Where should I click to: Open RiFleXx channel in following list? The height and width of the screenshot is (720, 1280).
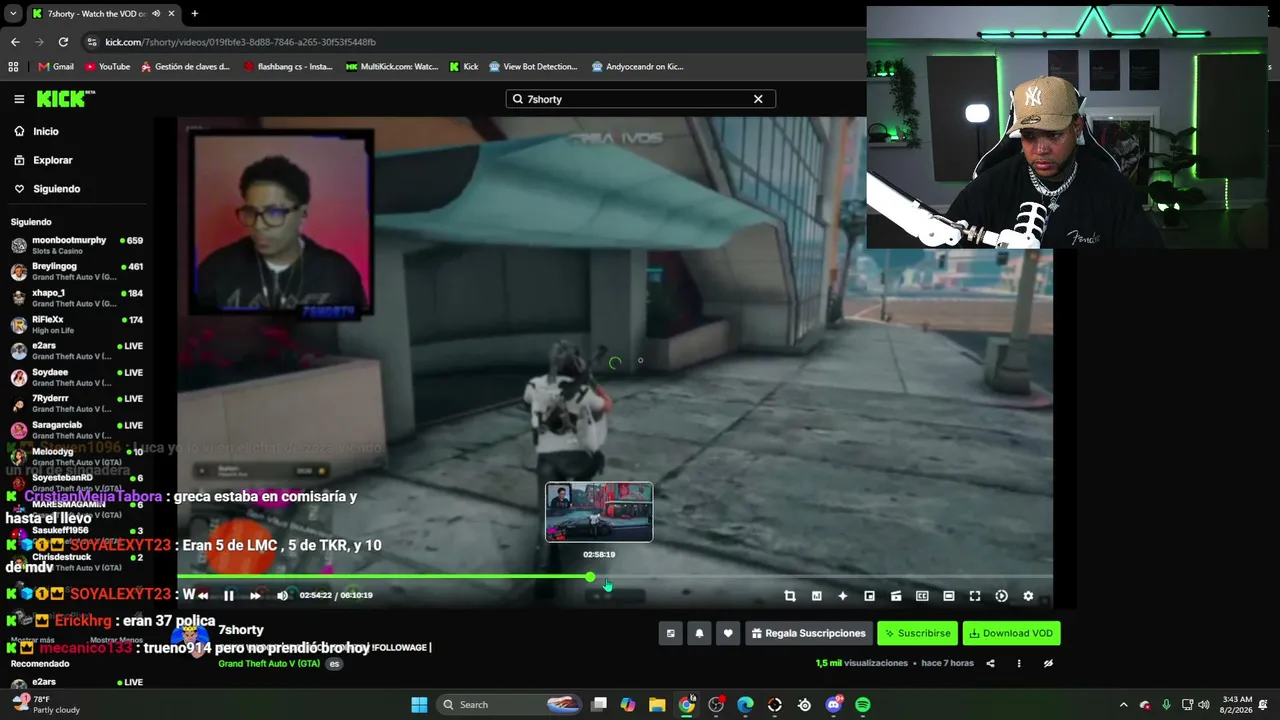click(x=76, y=324)
